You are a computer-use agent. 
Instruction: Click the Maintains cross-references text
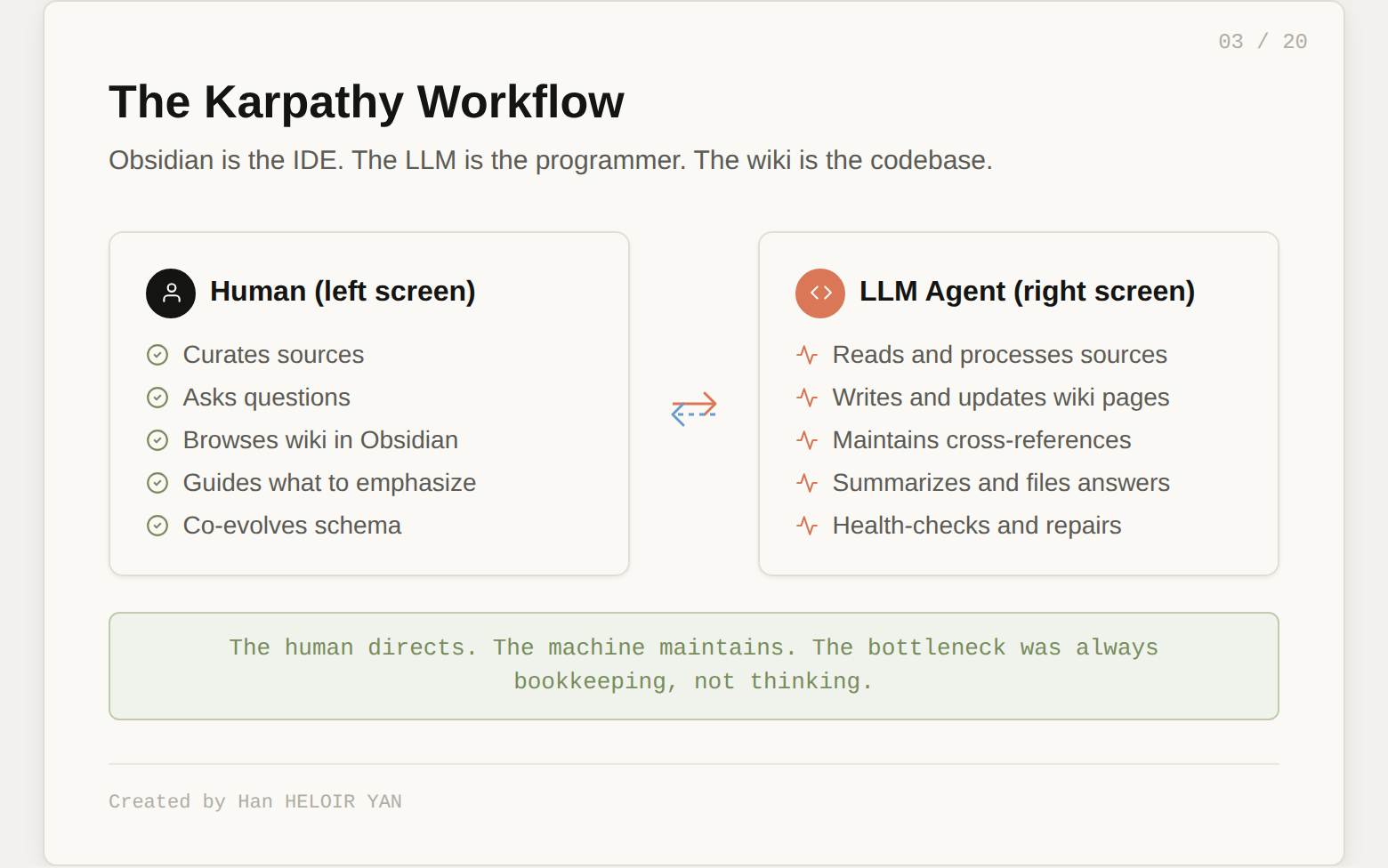tap(981, 440)
